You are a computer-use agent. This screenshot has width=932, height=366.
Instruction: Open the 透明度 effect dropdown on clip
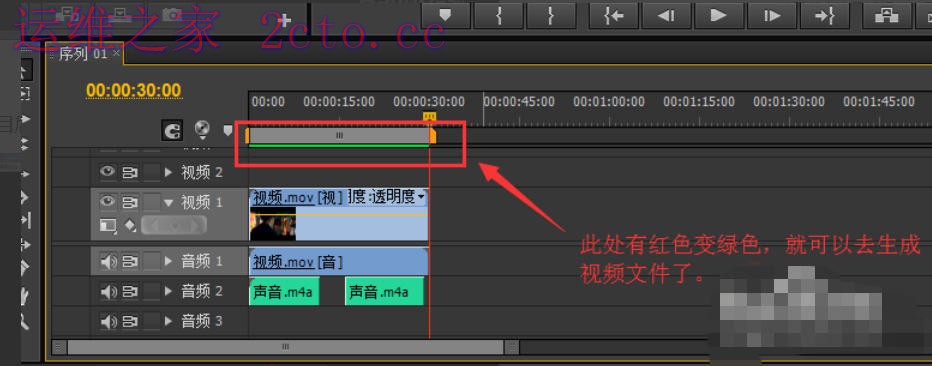[x=421, y=197]
